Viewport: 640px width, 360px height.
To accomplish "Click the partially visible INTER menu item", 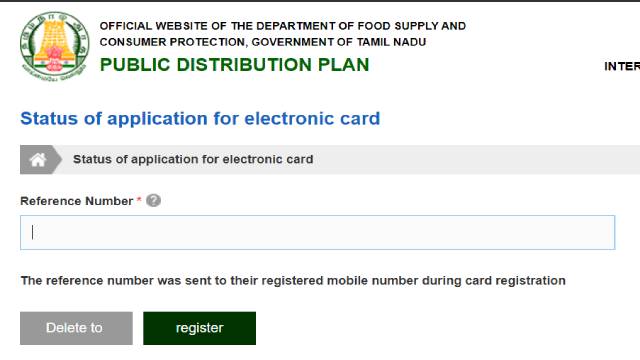I will [622, 66].
